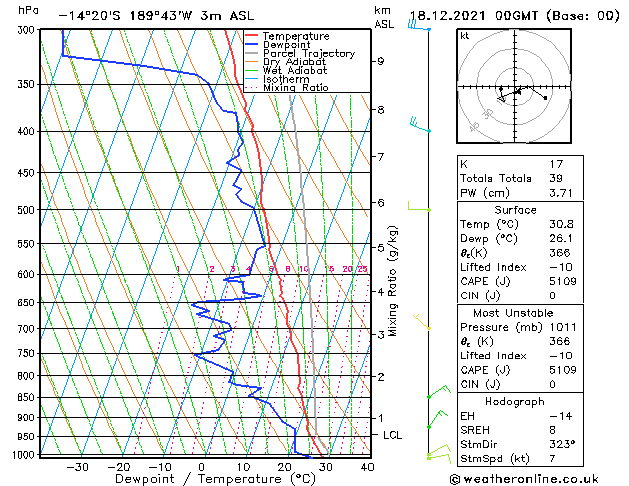Image resolution: width=629 pixels, height=486 pixels.
Task: Click the km ASL altitude header
Action: pos(384,17)
